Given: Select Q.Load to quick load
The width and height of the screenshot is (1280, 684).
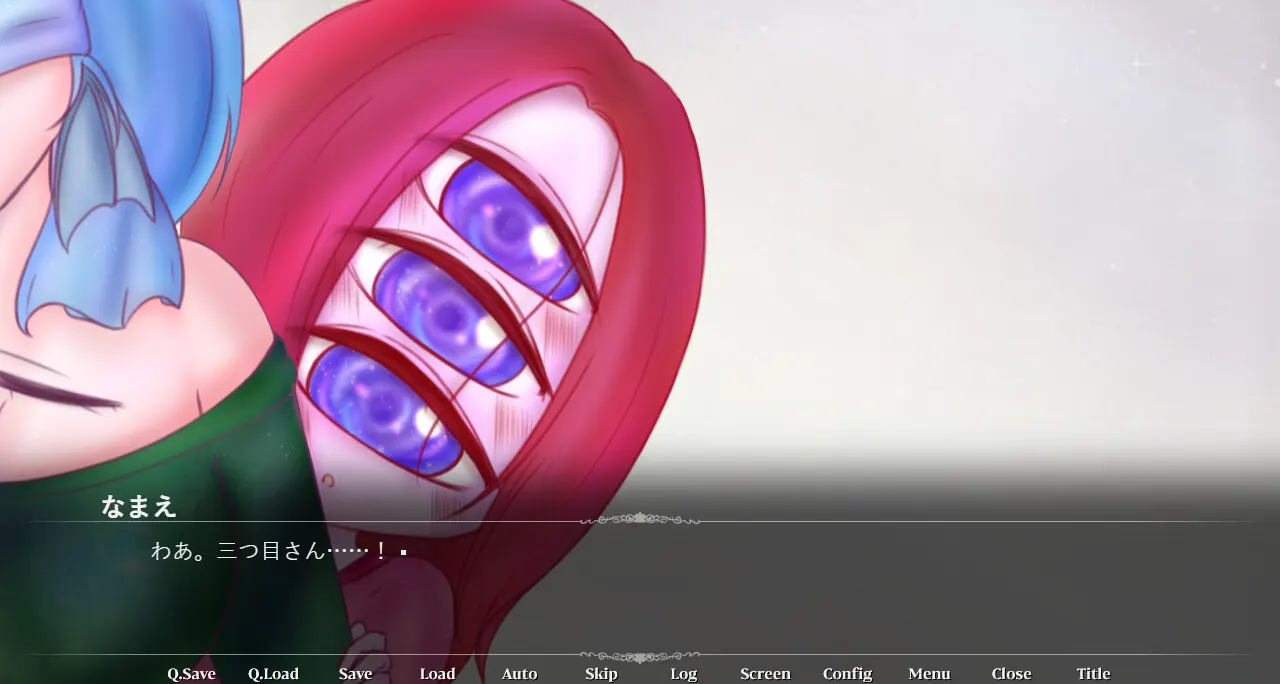Looking at the screenshot, I should click(x=273, y=674).
